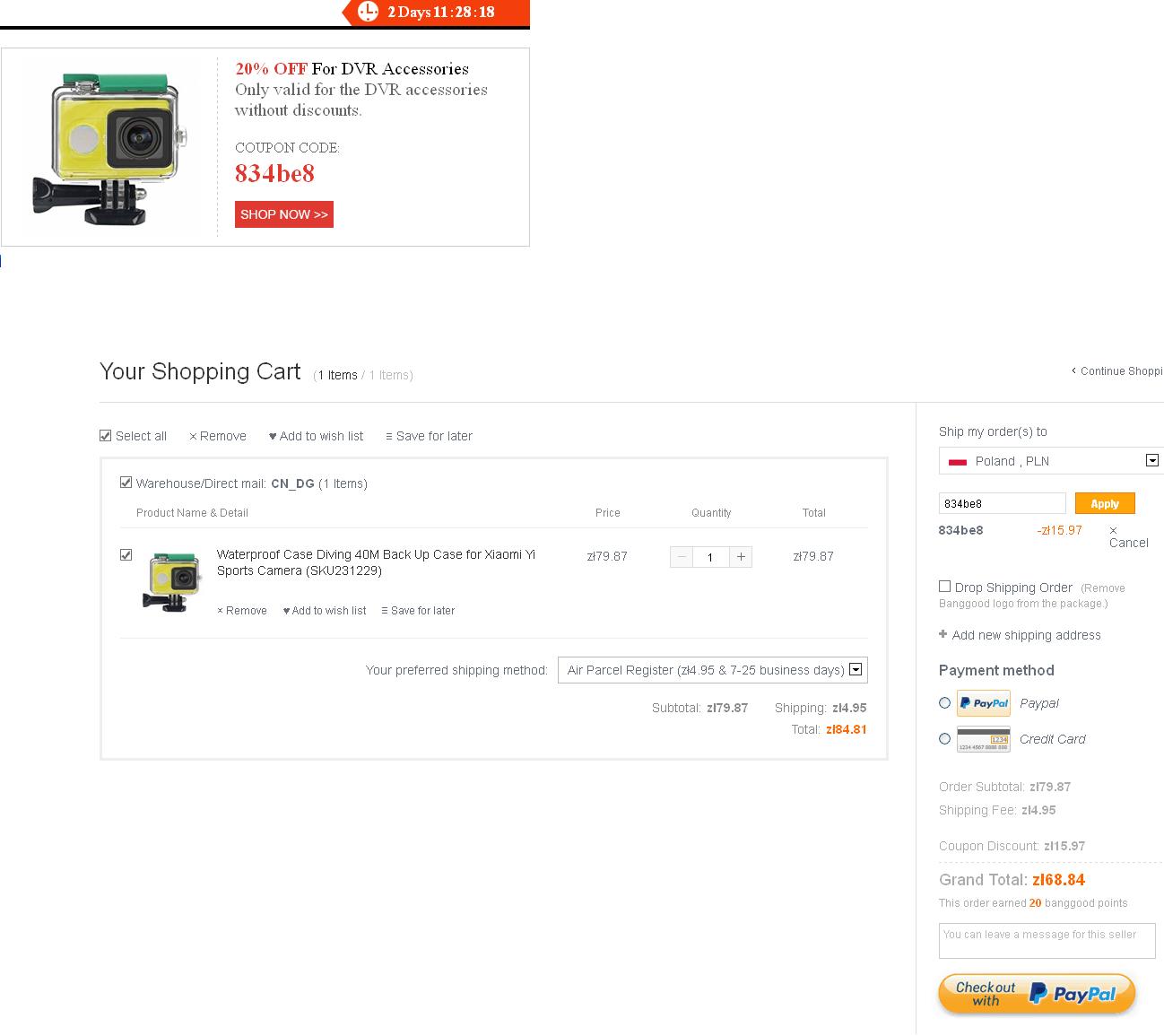The image size is (1164, 1036).
Task: Click the cart Total amount zł84.81
Action: tap(847, 729)
